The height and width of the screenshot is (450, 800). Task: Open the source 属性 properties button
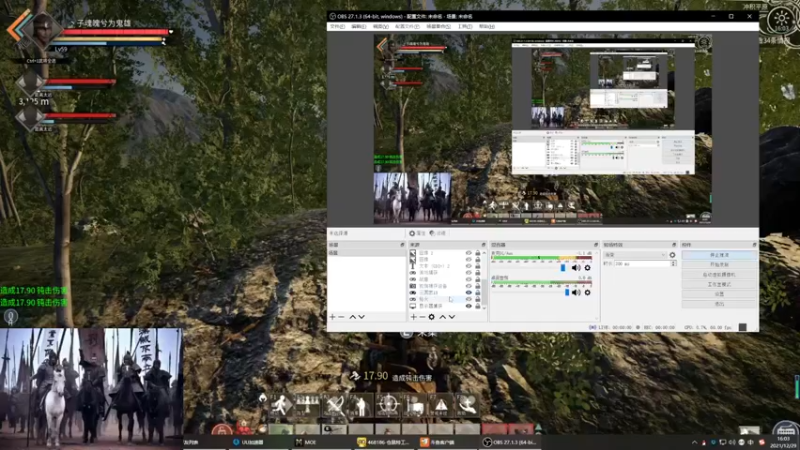click(417, 233)
